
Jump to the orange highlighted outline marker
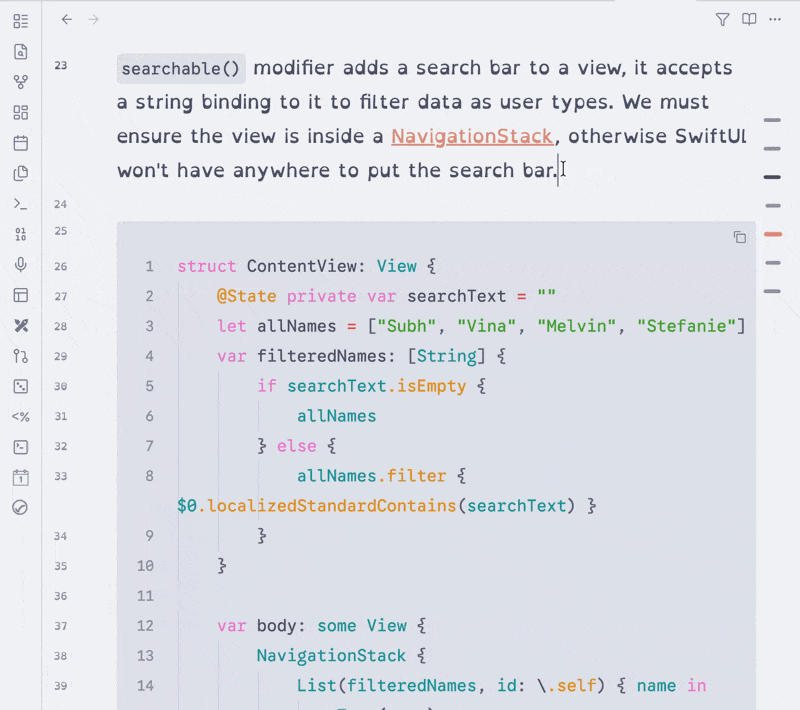(x=772, y=235)
